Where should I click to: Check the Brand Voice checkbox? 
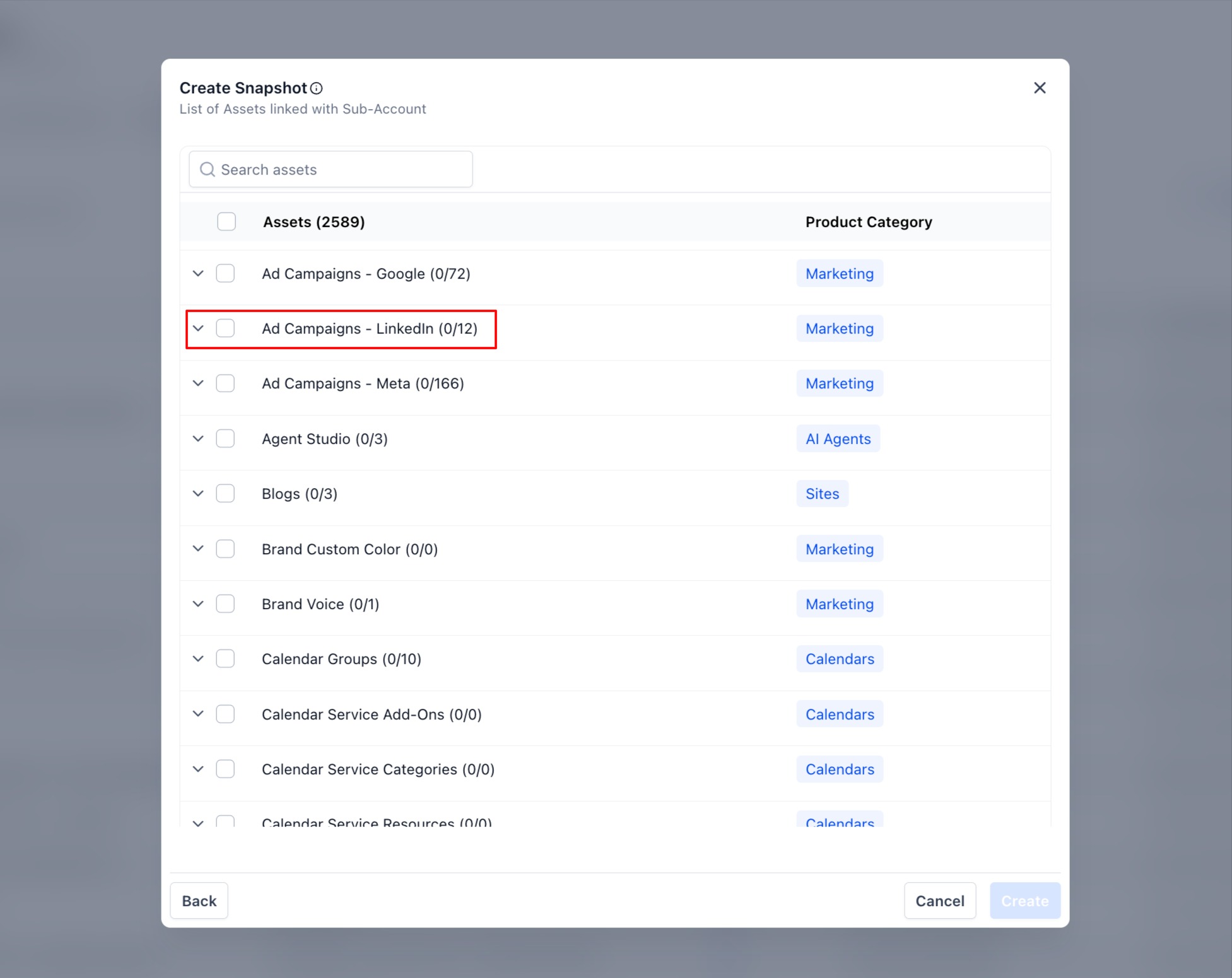[225, 604]
